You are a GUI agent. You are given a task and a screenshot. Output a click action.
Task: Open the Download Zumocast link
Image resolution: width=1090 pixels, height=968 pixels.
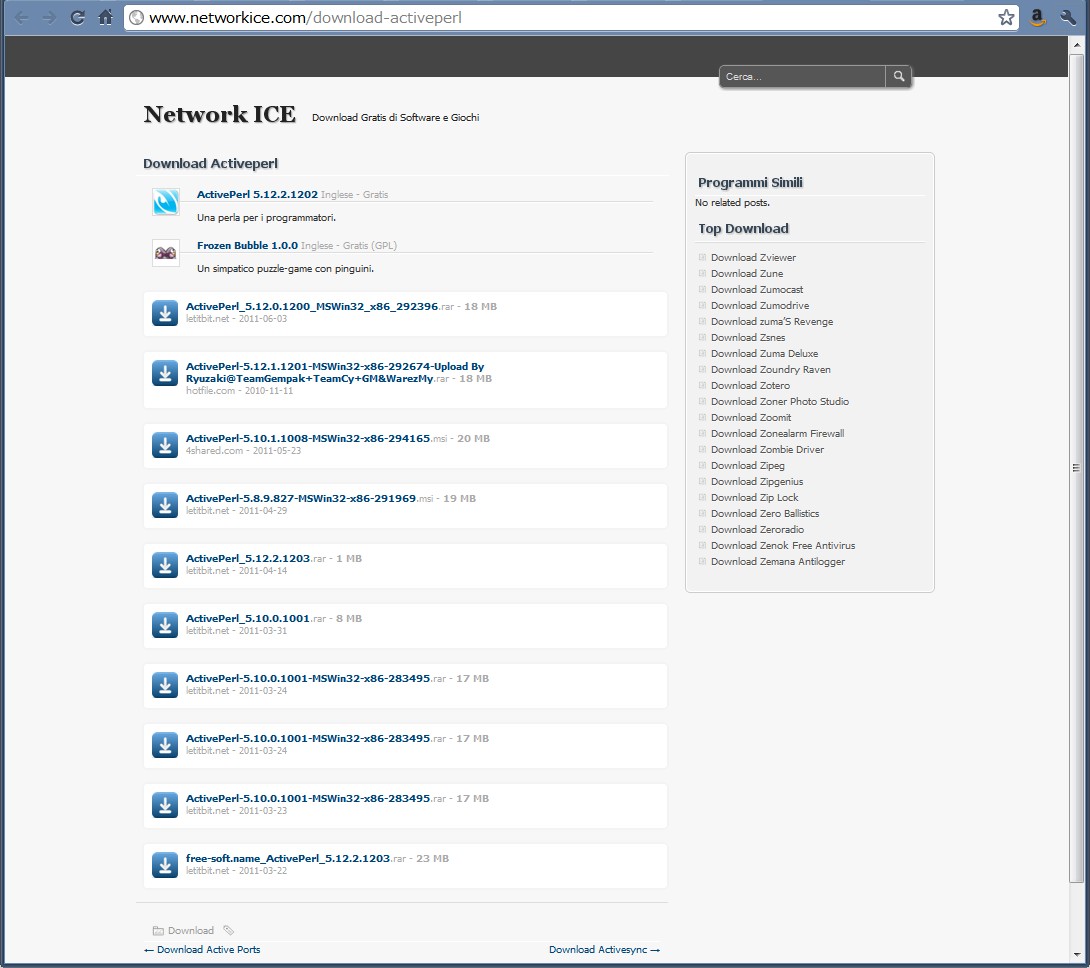(756, 289)
